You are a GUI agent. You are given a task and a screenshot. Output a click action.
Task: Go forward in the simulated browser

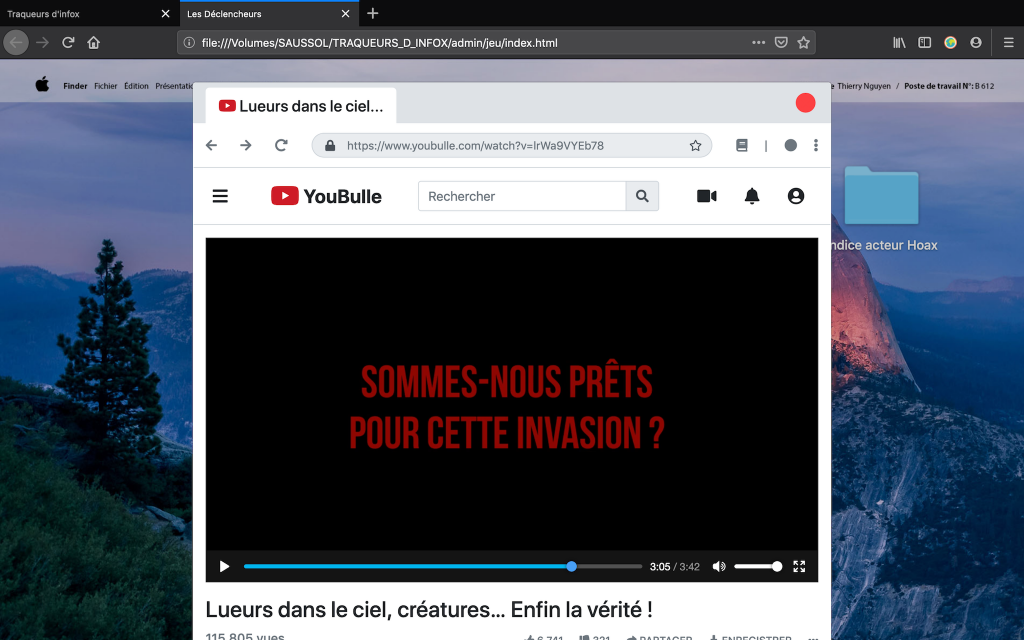[246, 145]
